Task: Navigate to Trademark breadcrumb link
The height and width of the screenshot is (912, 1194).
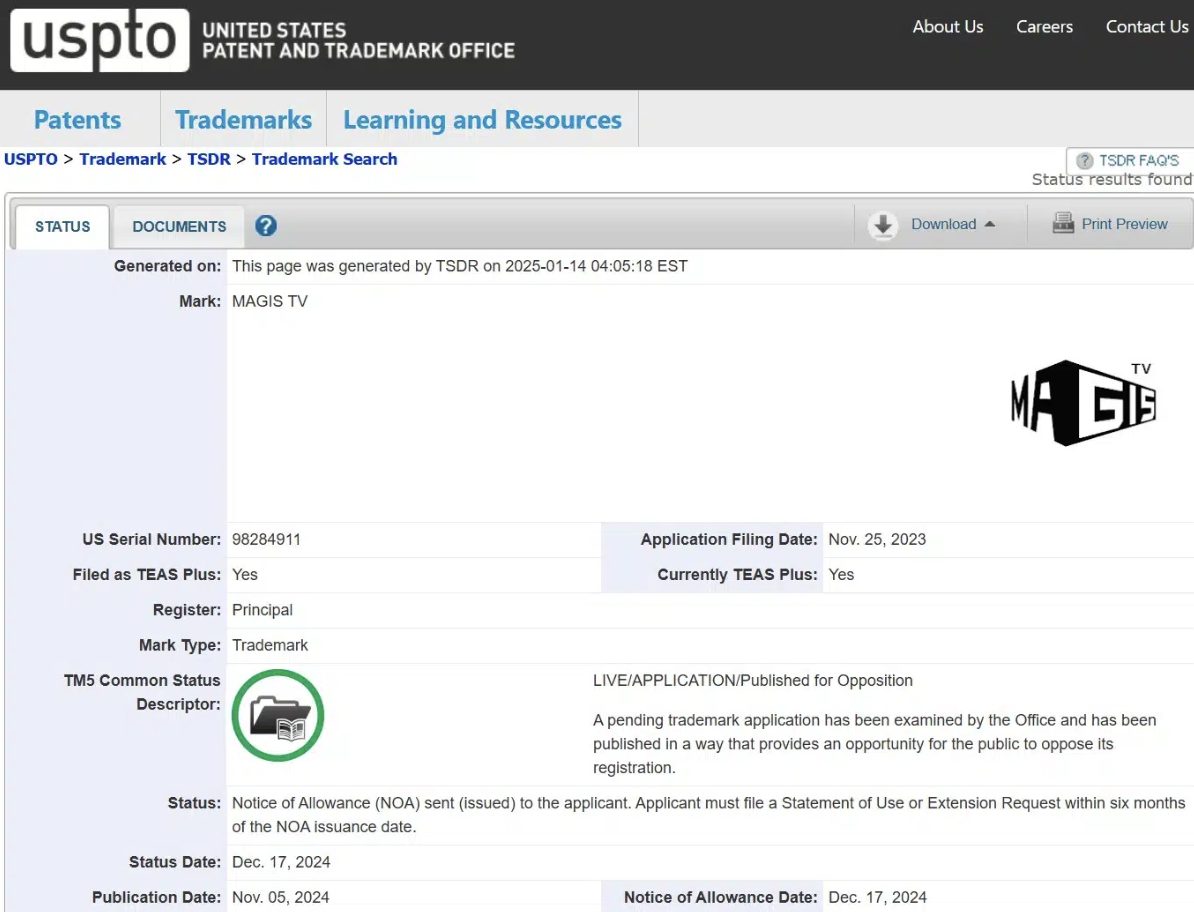Action: click(x=123, y=160)
